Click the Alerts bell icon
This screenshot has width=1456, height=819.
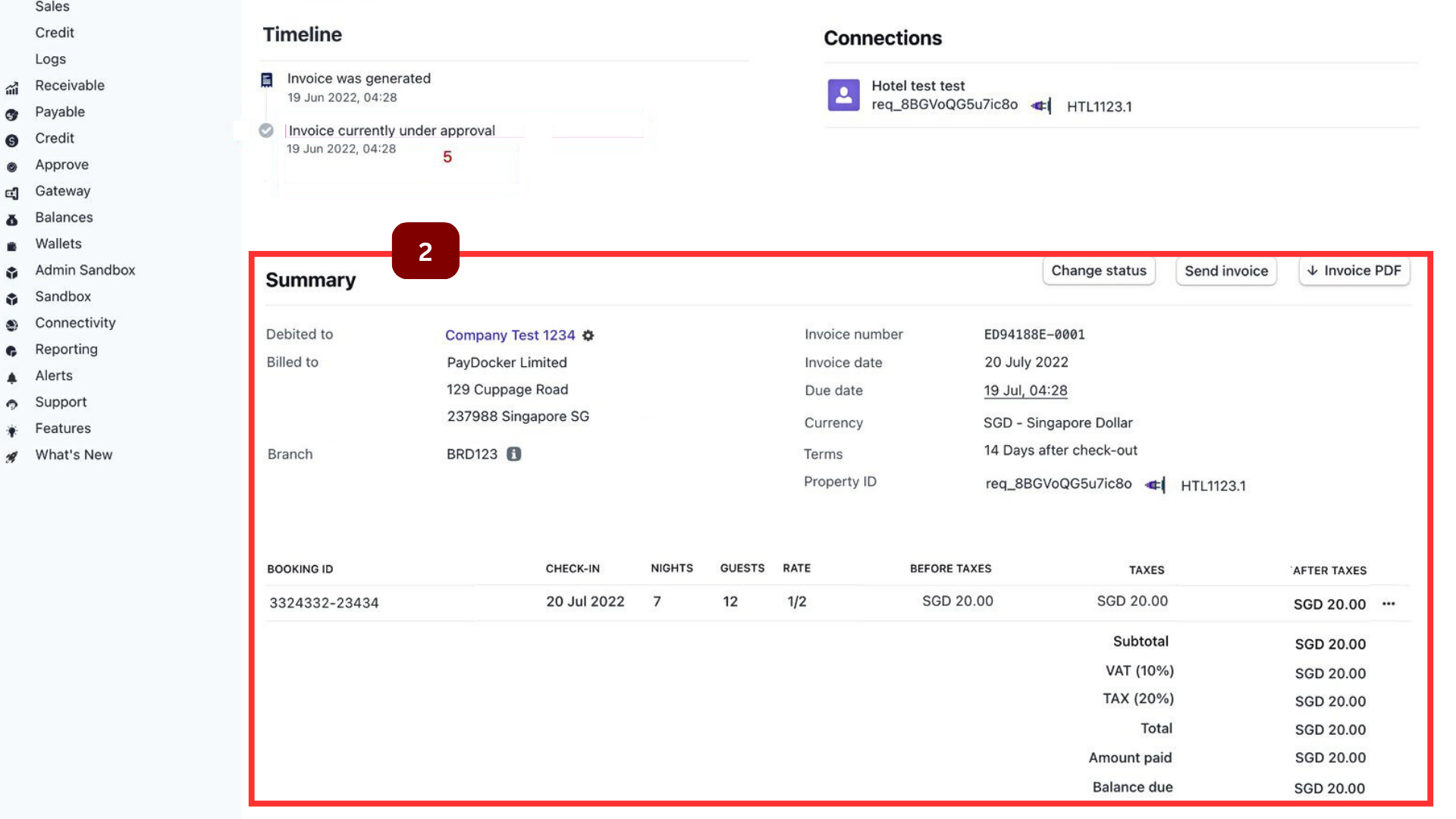coord(12,378)
